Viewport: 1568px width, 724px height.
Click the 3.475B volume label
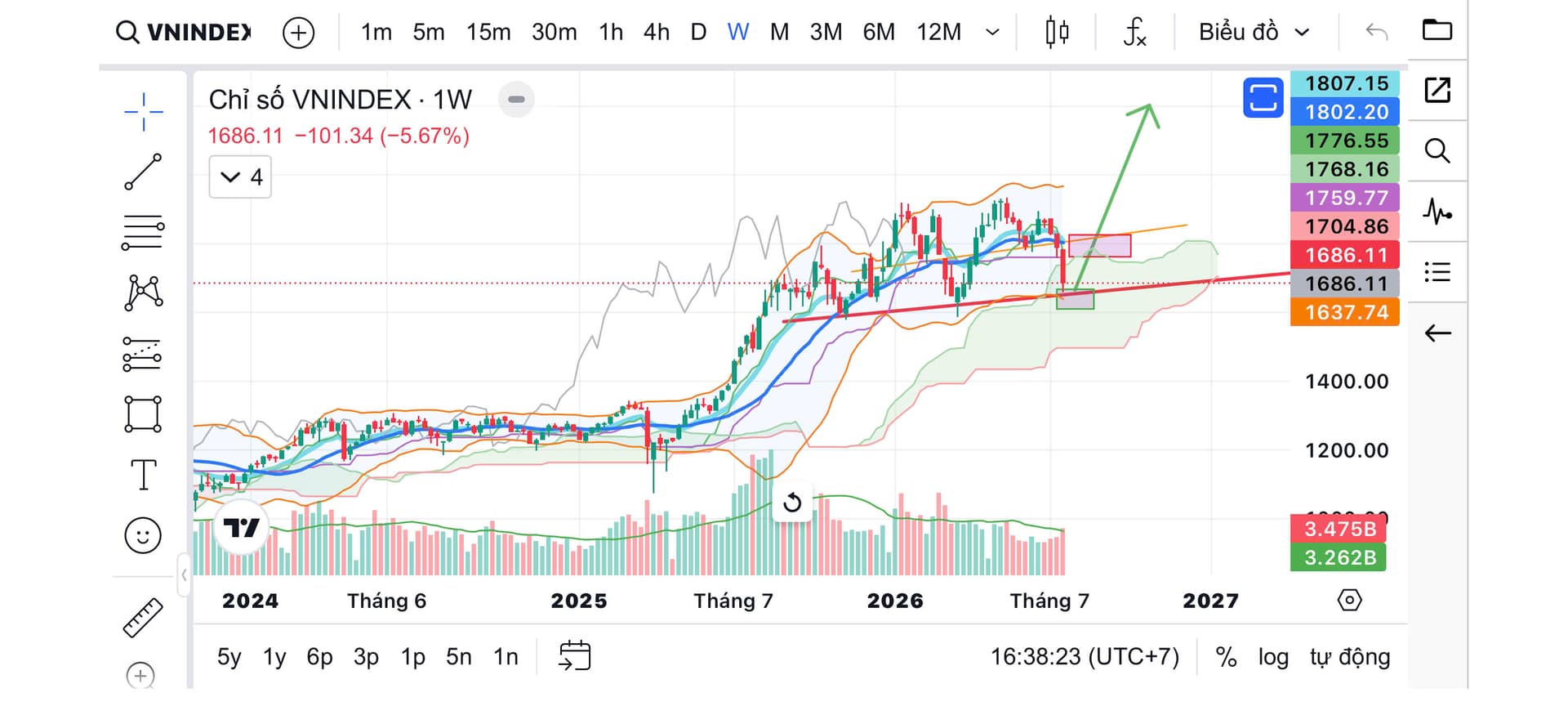(1339, 529)
